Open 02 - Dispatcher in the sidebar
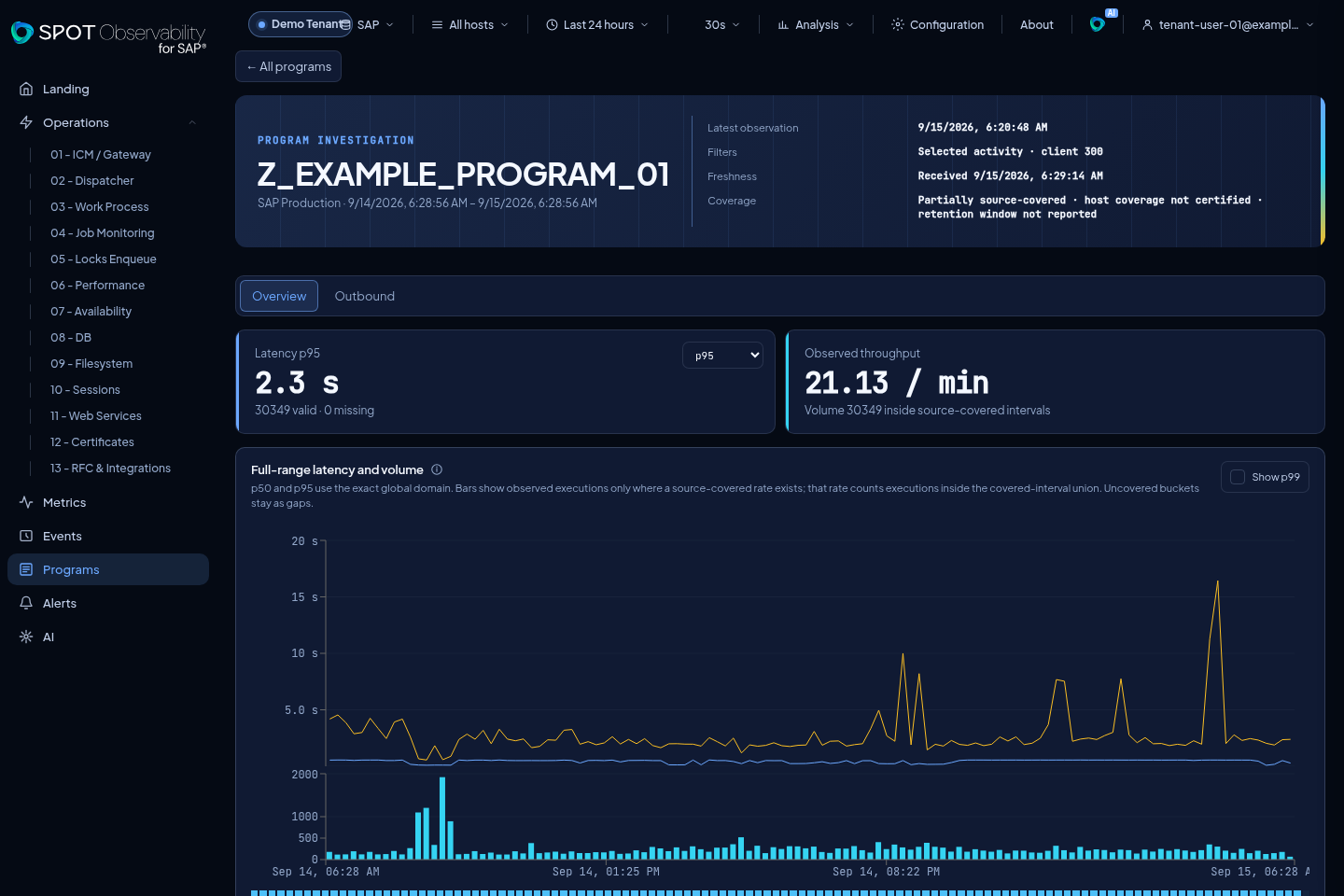Viewport: 1344px width, 896px height. (x=92, y=180)
